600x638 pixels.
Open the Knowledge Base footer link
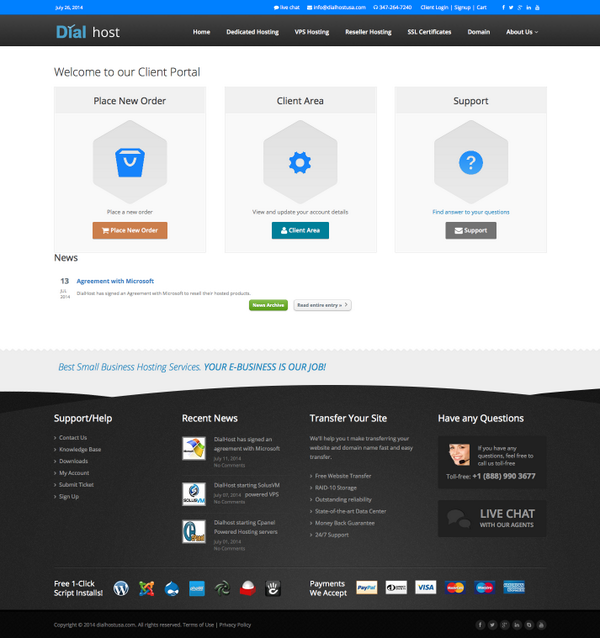click(x=80, y=450)
